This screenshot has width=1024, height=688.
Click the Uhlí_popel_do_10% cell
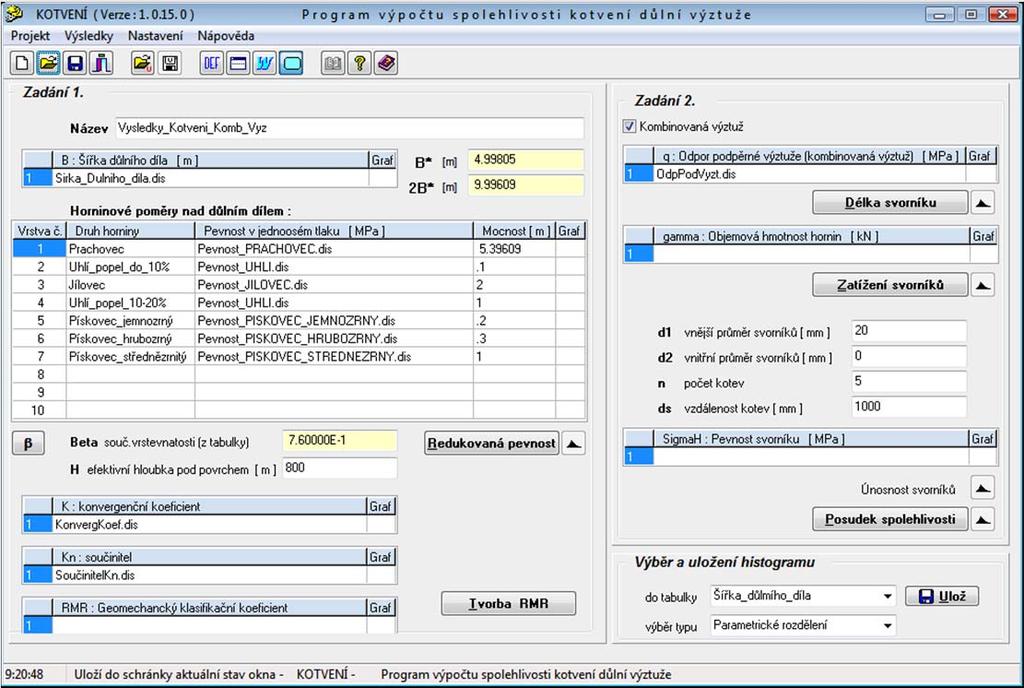pyautogui.click(x=130, y=267)
